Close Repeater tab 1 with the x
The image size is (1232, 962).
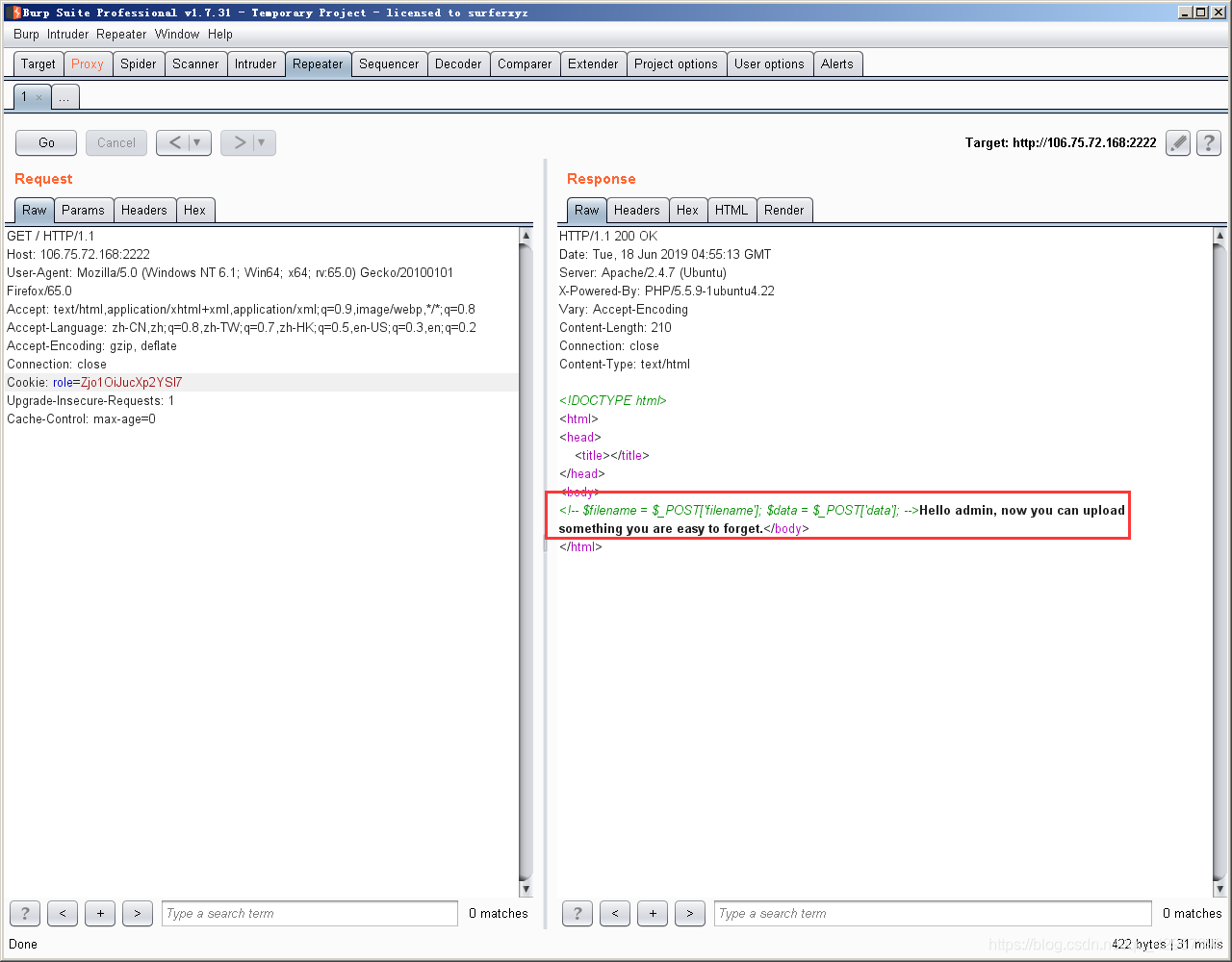click(x=38, y=97)
